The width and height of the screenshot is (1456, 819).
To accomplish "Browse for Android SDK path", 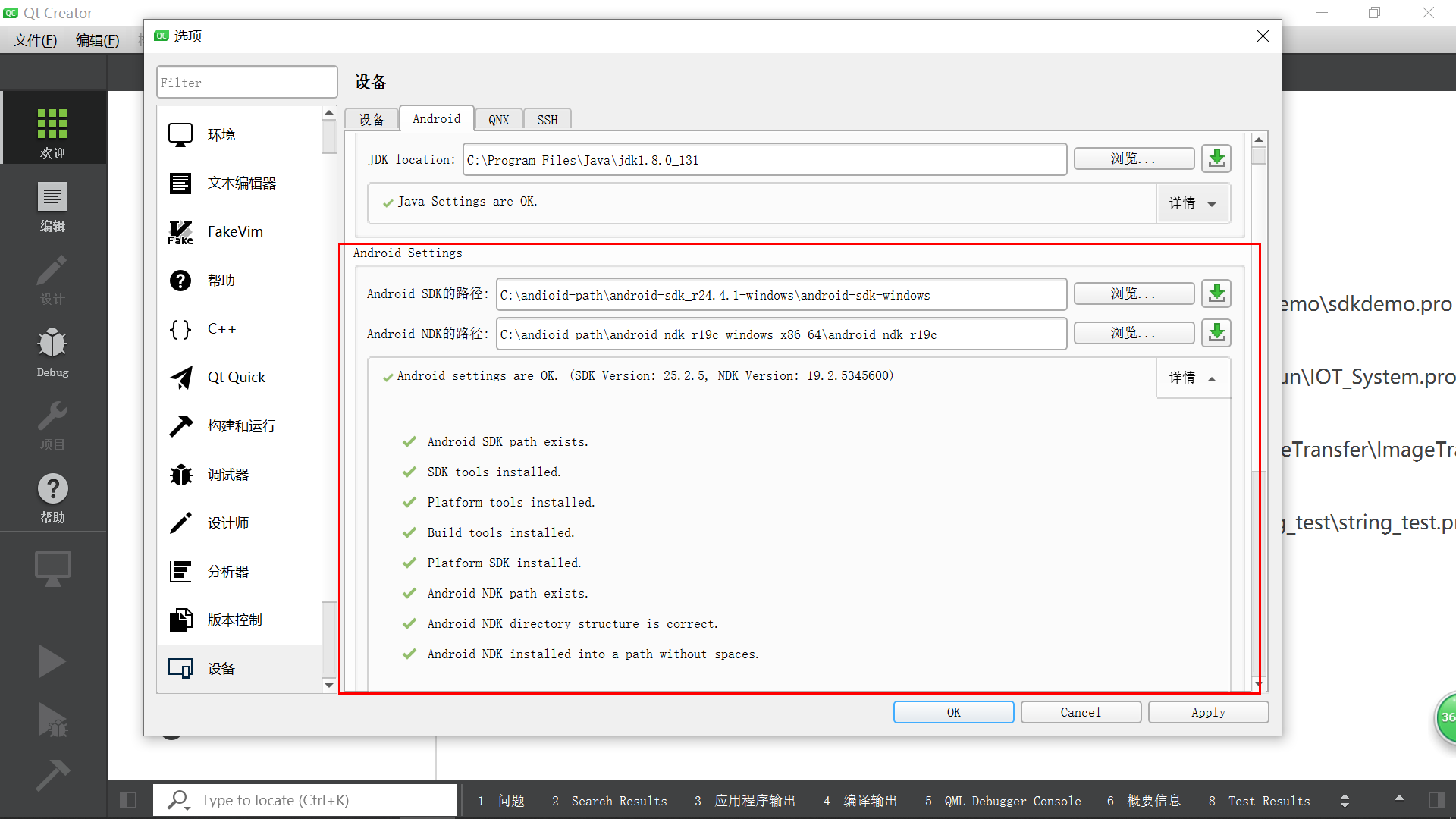I will pyautogui.click(x=1134, y=293).
